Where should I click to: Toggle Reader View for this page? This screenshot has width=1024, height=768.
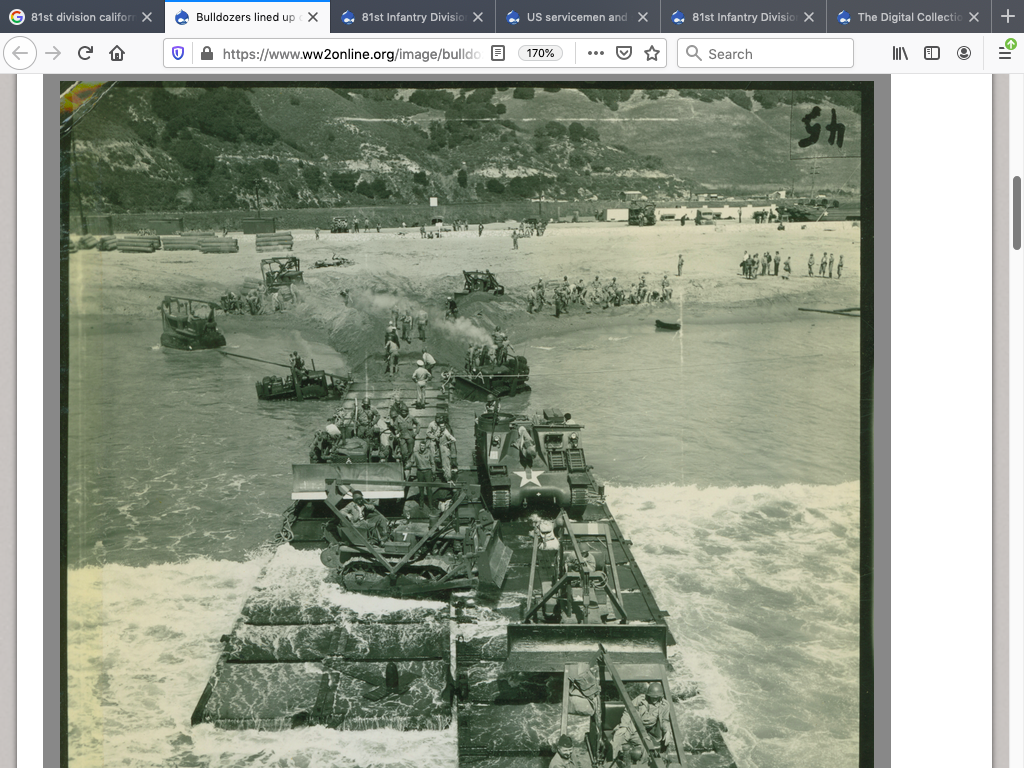pyautogui.click(x=498, y=54)
